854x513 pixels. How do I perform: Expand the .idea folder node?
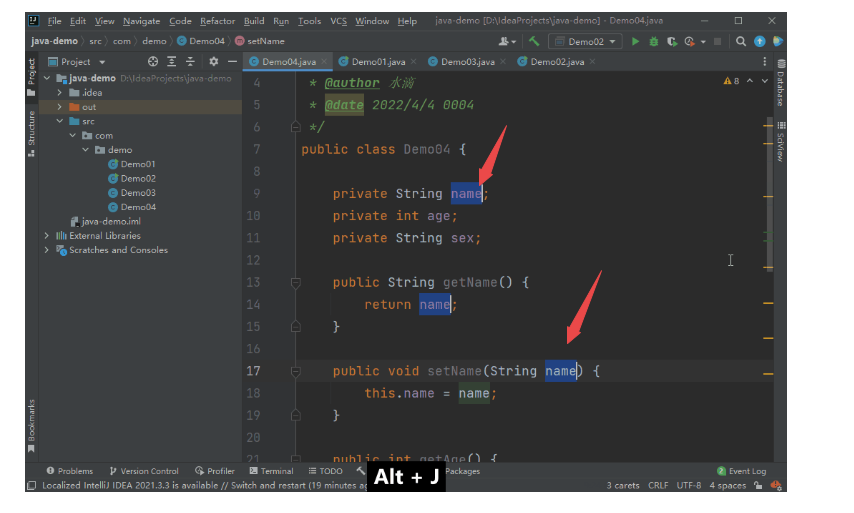click(59, 93)
